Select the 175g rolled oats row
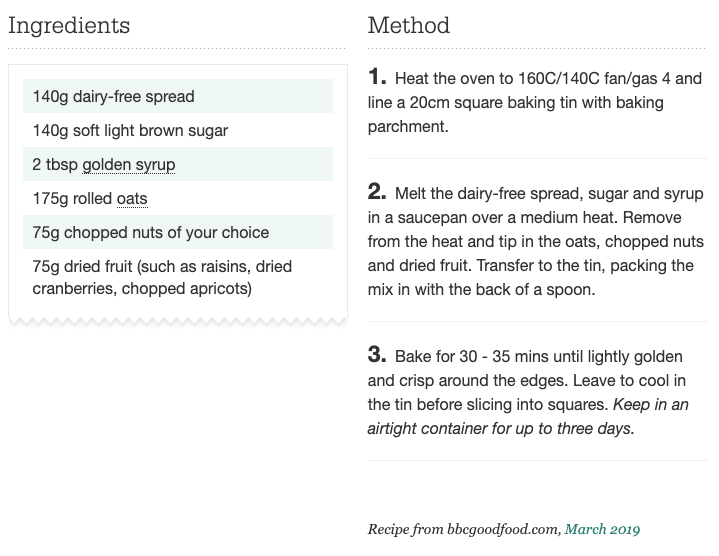Screen dimensions: 719x556 [x=178, y=198]
